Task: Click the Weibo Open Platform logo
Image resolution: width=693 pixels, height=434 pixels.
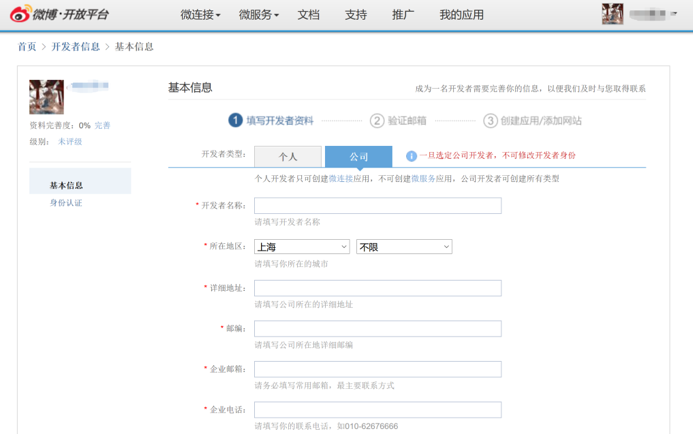Action: pyautogui.click(x=60, y=14)
